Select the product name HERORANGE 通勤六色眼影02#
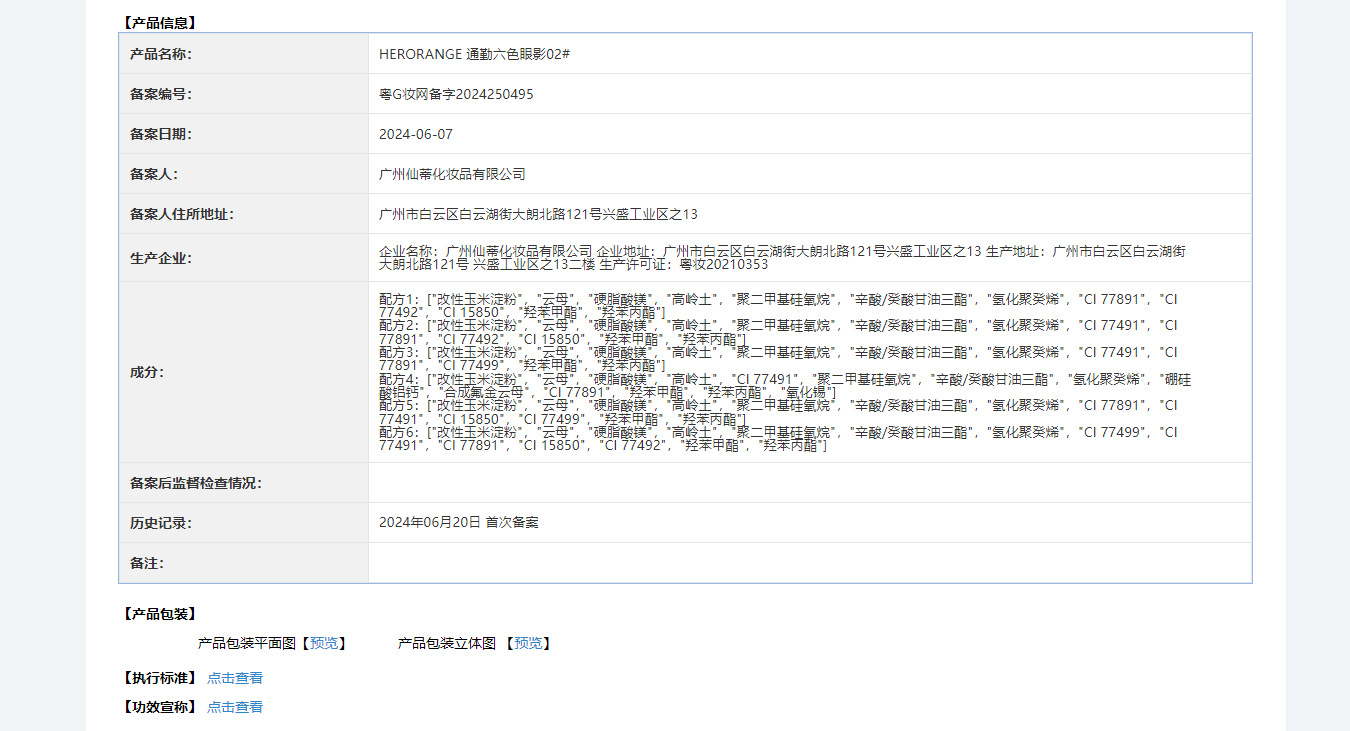The width and height of the screenshot is (1350, 731). click(x=474, y=54)
